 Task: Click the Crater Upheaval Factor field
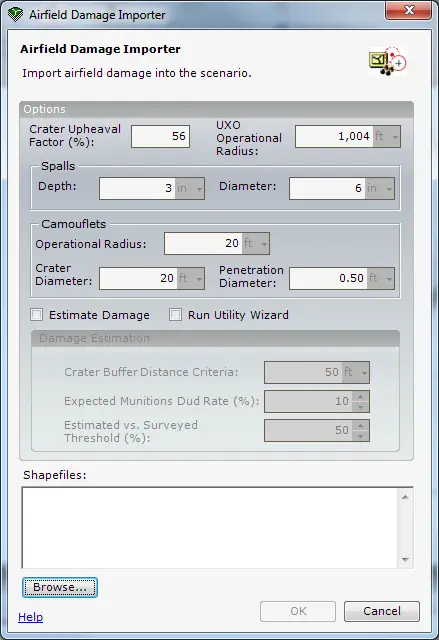(x=160, y=136)
